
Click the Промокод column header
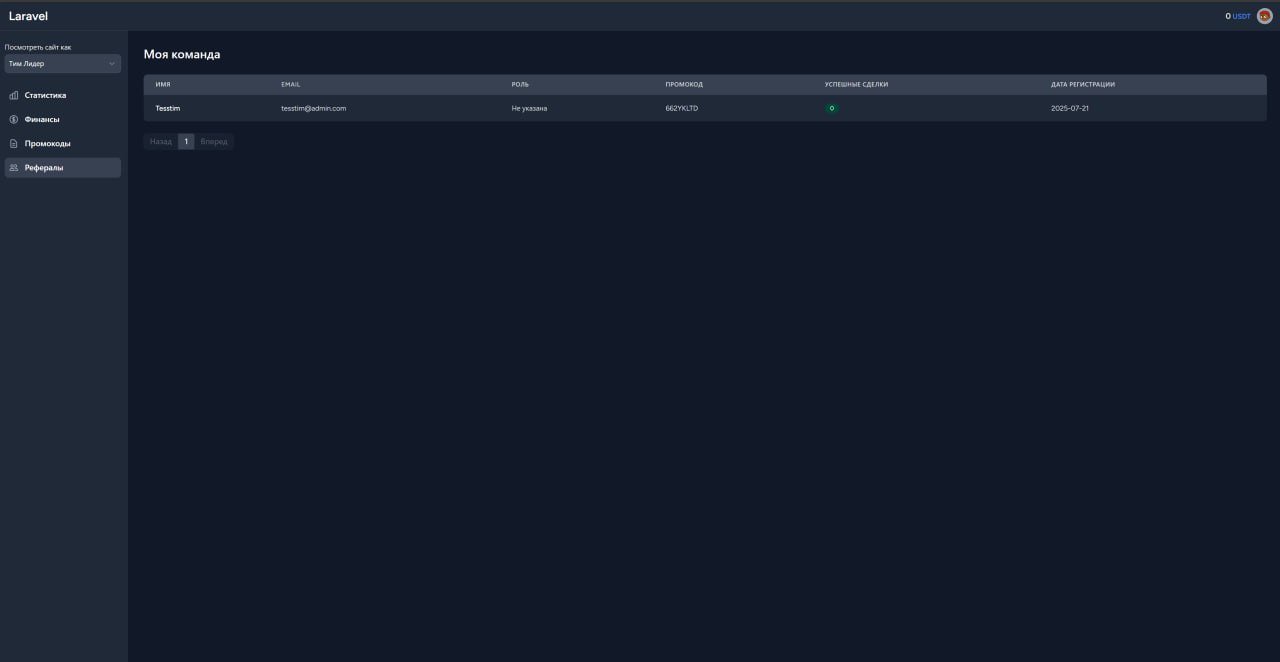pyautogui.click(x=684, y=84)
